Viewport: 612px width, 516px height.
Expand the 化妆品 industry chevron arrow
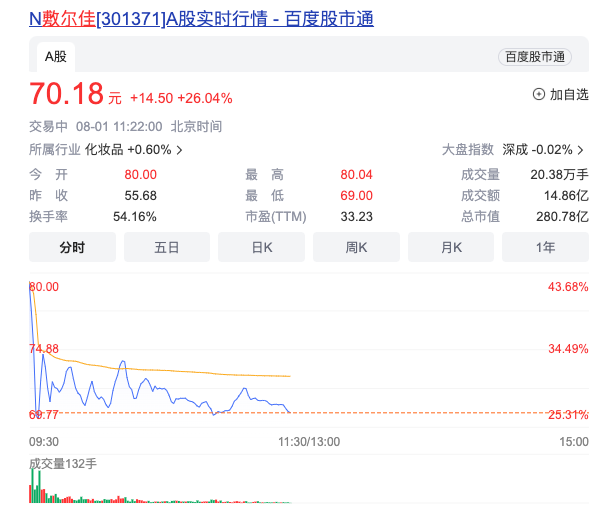(180, 150)
